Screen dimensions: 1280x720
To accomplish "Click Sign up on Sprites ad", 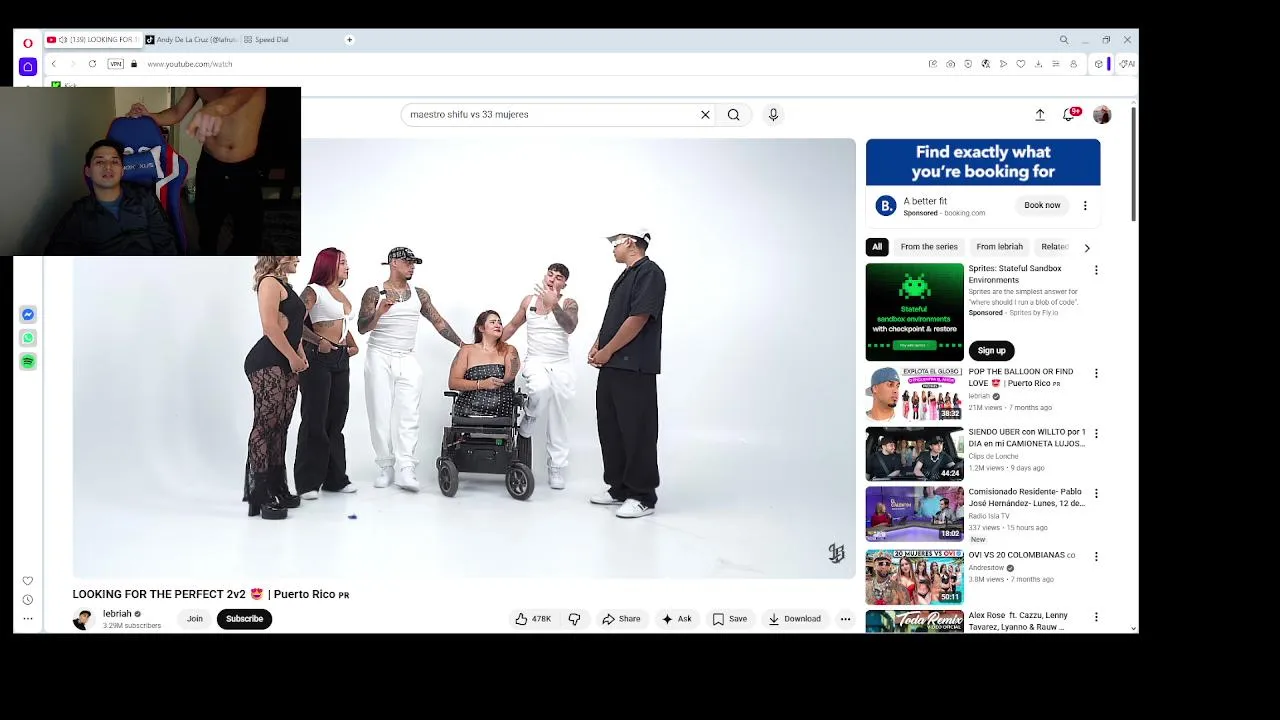I will (x=991, y=350).
